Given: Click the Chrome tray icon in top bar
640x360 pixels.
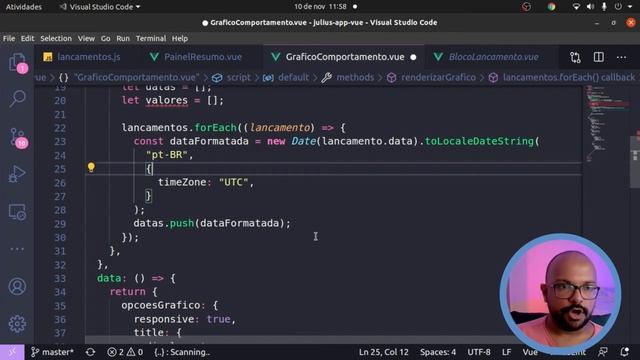Looking at the screenshot, I should pyautogui.click(x=551, y=7).
